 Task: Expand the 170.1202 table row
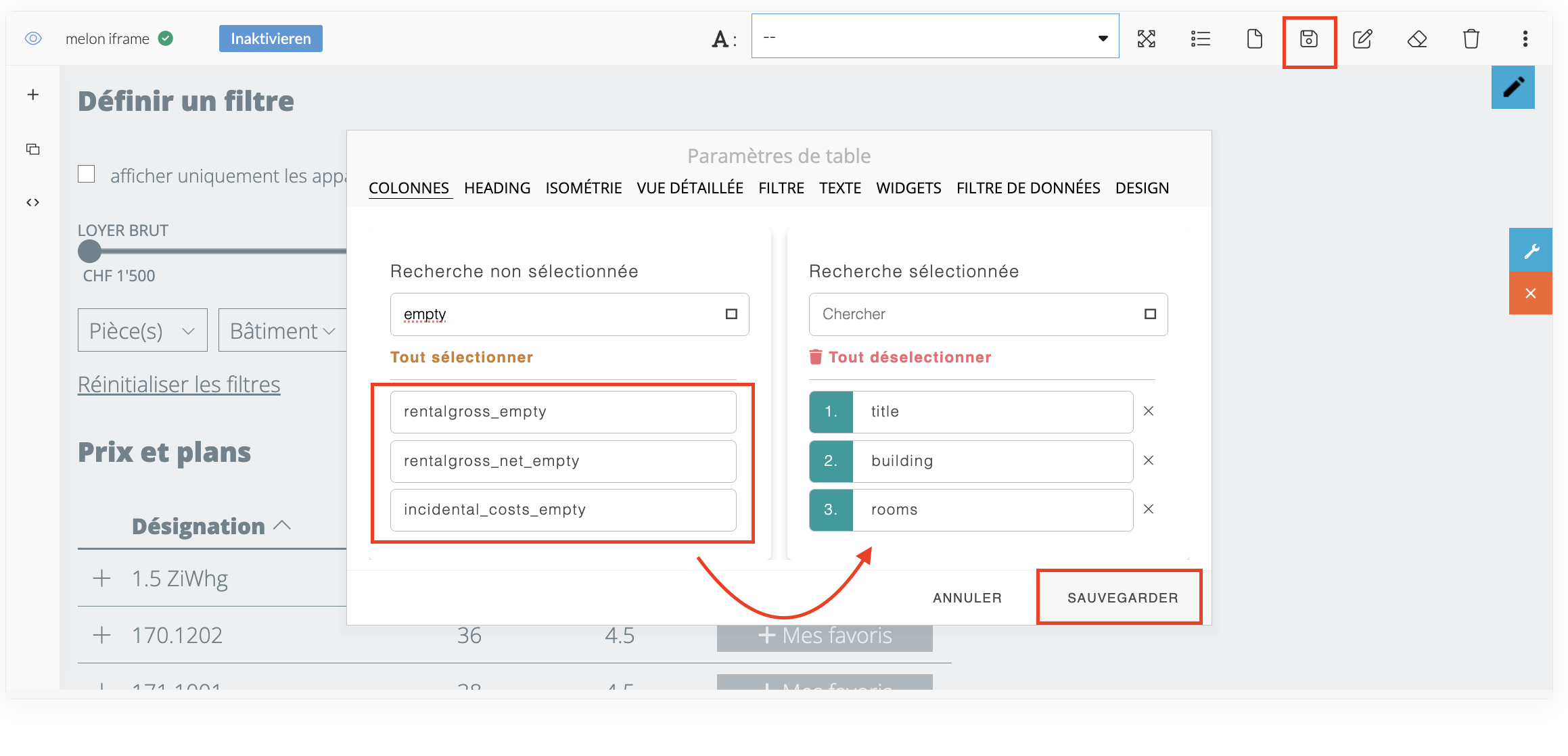pos(102,635)
